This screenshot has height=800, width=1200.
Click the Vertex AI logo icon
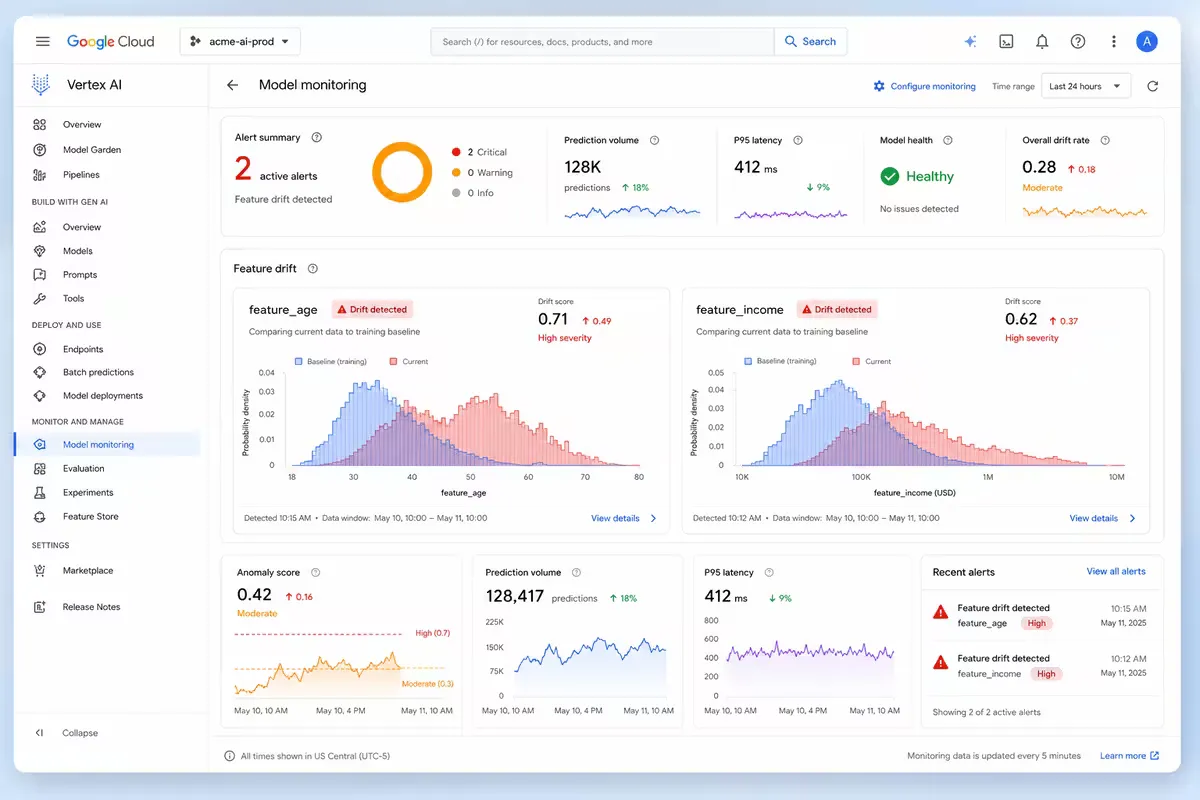[x=41, y=85]
